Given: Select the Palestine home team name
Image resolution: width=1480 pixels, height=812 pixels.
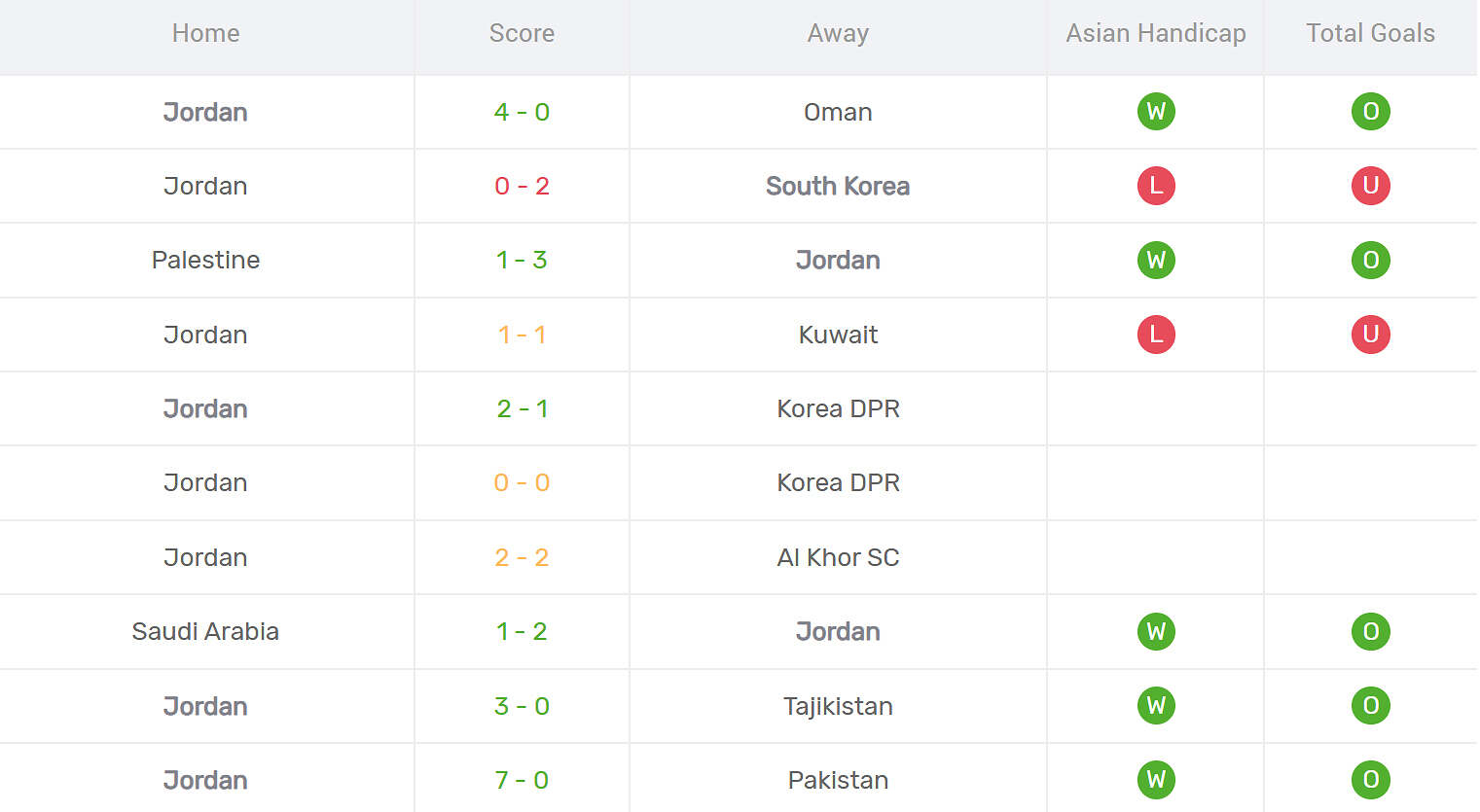Looking at the screenshot, I should pyautogui.click(x=205, y=260).
